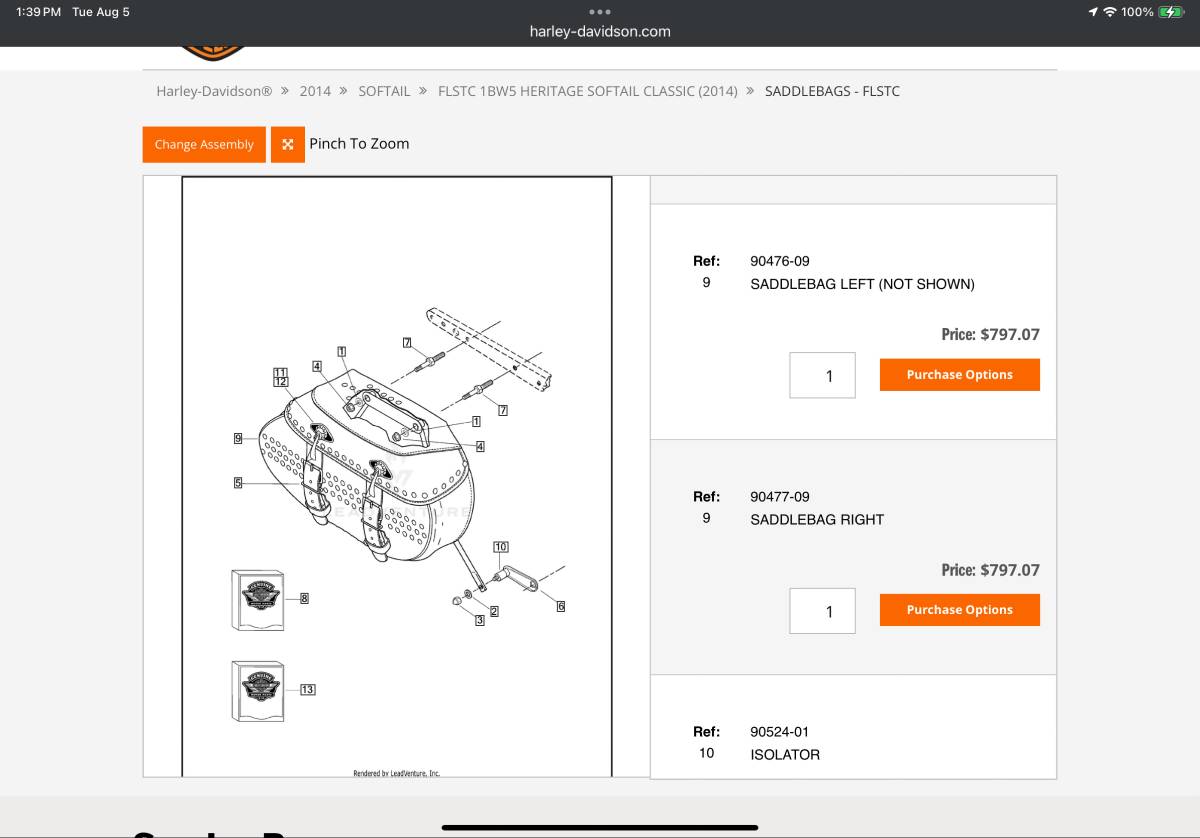Image resolution: width=1200 pixels, height=838 pixels.
Task: Tap Rendered by LeadVenture, Inc. text
Action: point(396,773)
